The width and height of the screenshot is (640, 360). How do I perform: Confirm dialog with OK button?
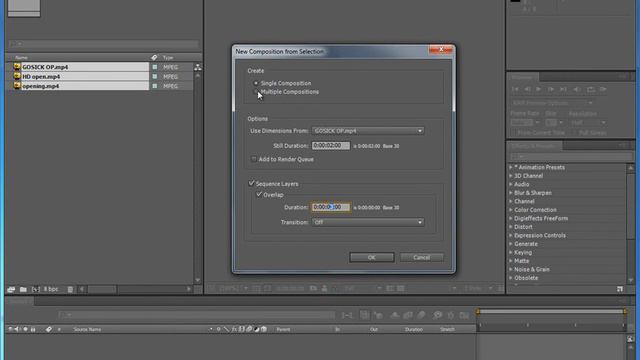(x=371, y=258)
